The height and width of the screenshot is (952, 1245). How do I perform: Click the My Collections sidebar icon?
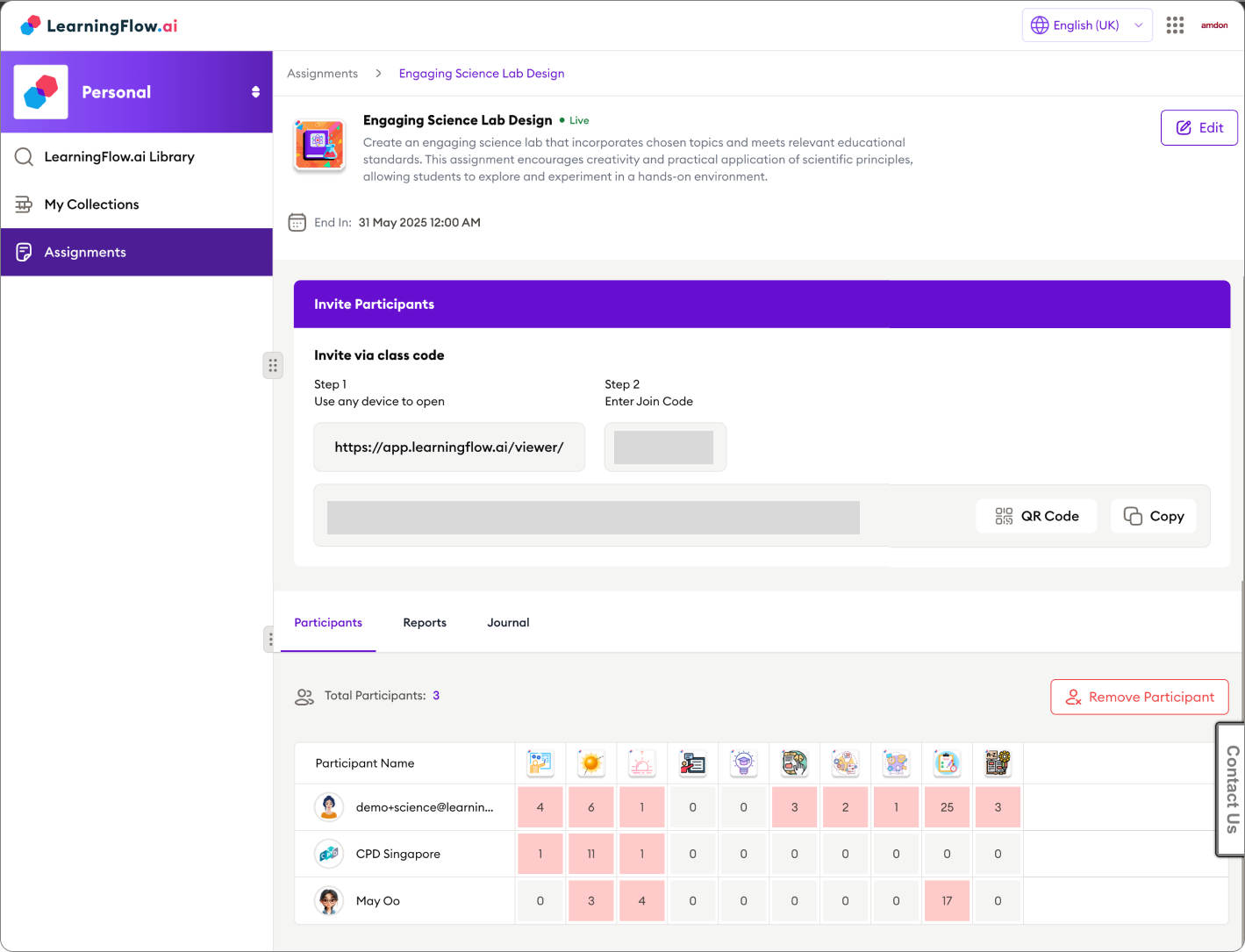tap(24, 204)
